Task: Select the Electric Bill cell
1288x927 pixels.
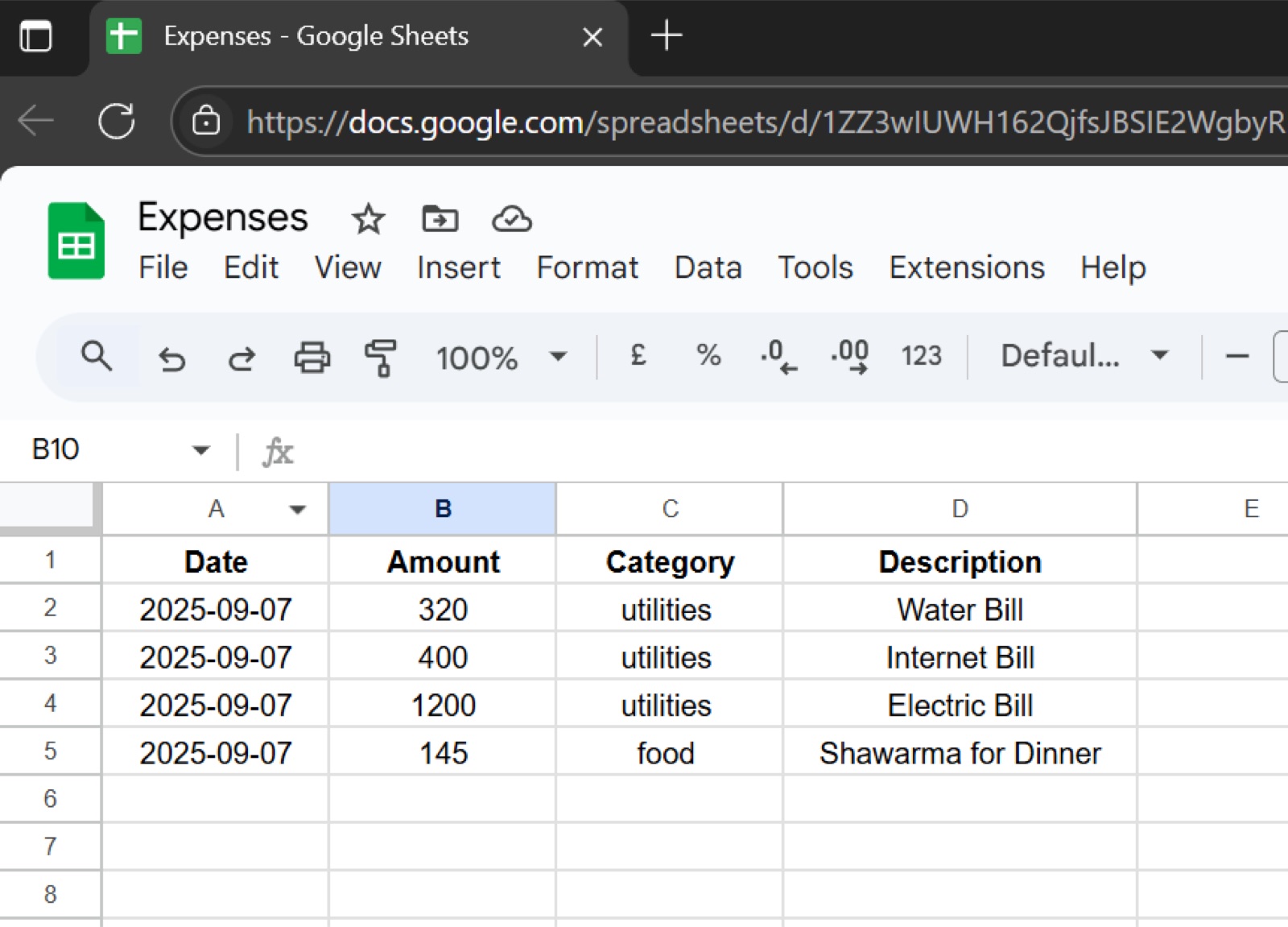Action: [960, 705]
